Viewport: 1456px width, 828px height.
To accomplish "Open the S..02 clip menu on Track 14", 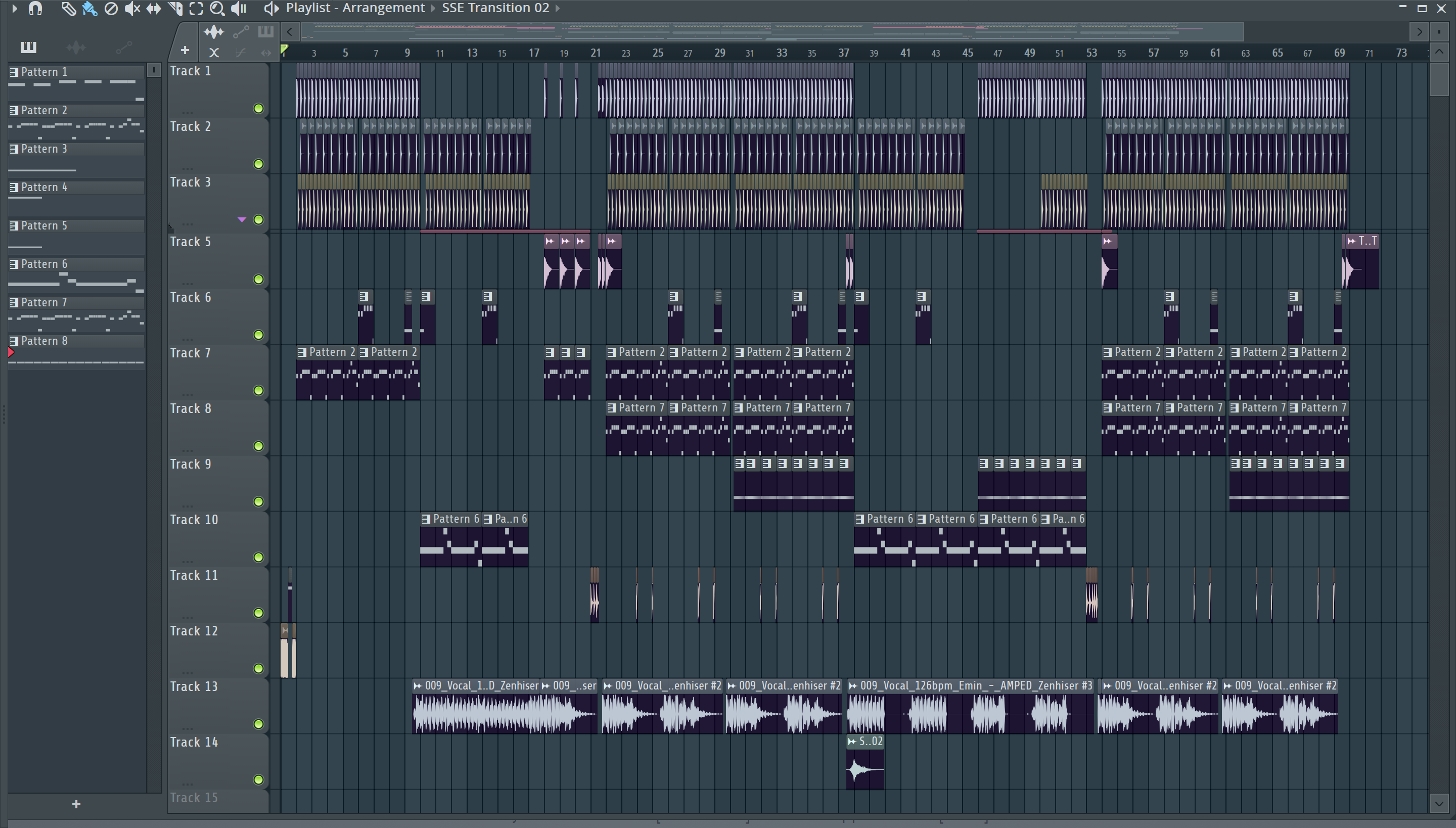I will 851,742.
